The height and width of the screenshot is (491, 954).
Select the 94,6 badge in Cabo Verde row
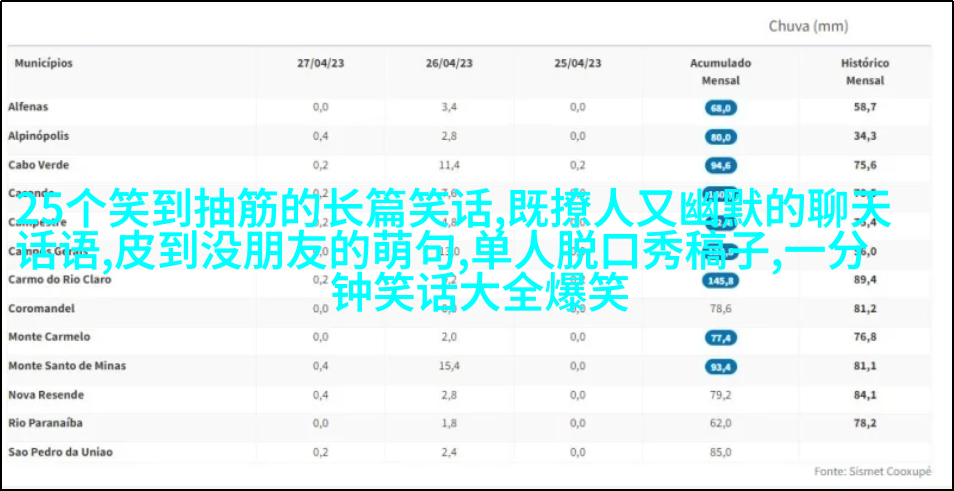[x=720, y=165]
